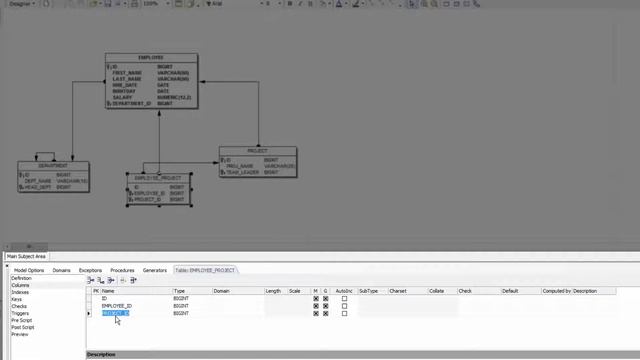Viewport: 640px width, 360px height.
Task: Toggle G checkbox for PROJECT_ID row
Action: (x=326, y=313)
